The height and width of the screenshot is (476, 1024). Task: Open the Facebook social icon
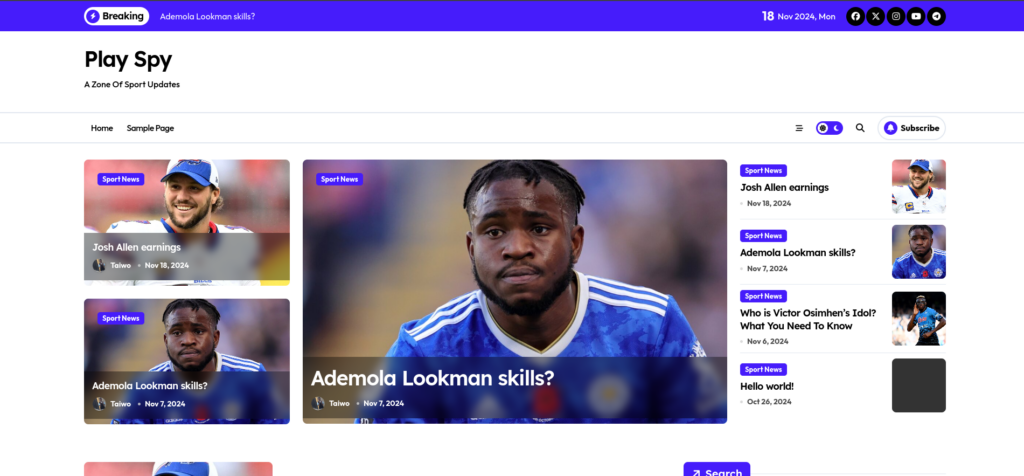[x=856, y=16]
